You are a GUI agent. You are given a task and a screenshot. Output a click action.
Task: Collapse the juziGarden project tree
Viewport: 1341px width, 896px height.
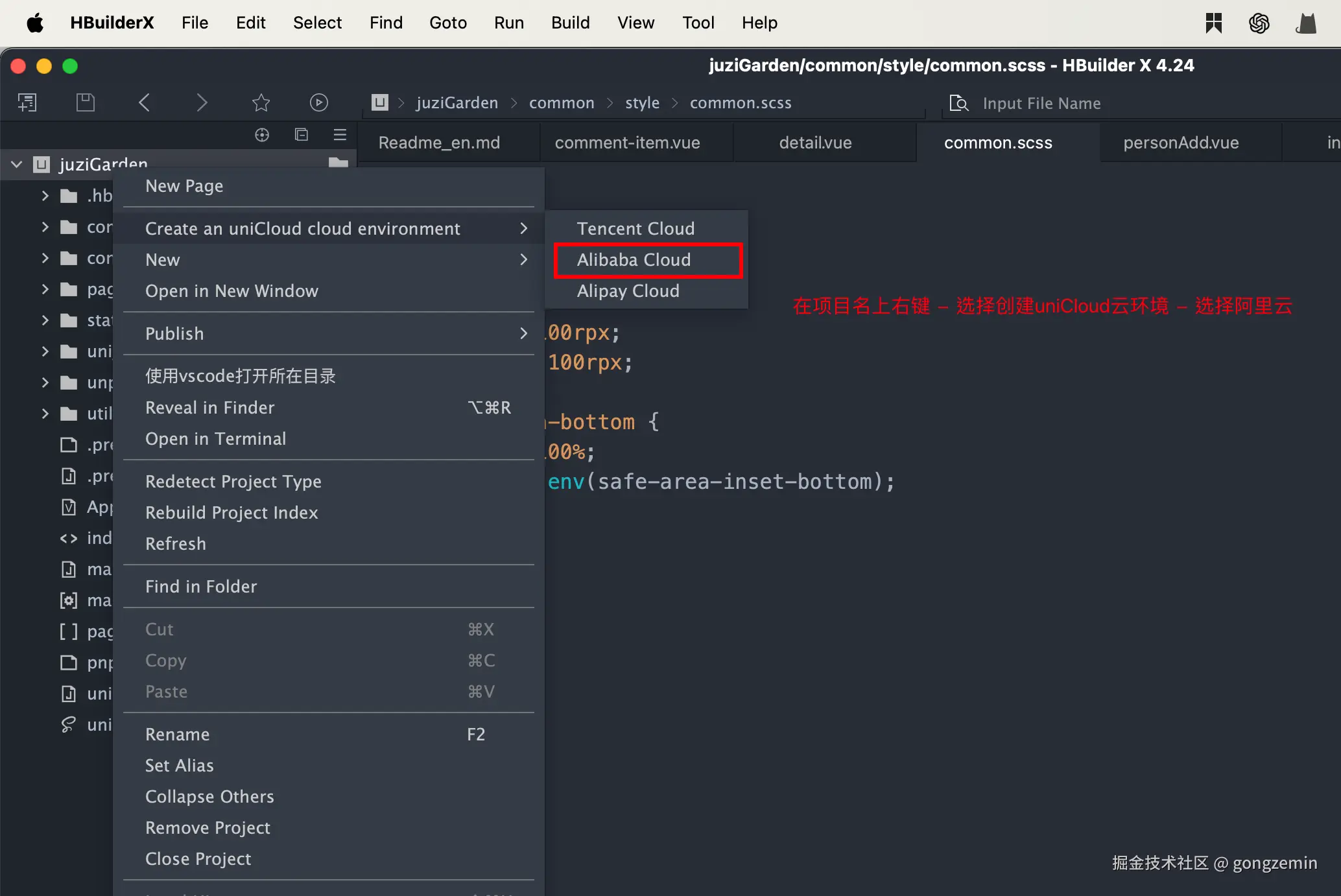coord(17,165)
